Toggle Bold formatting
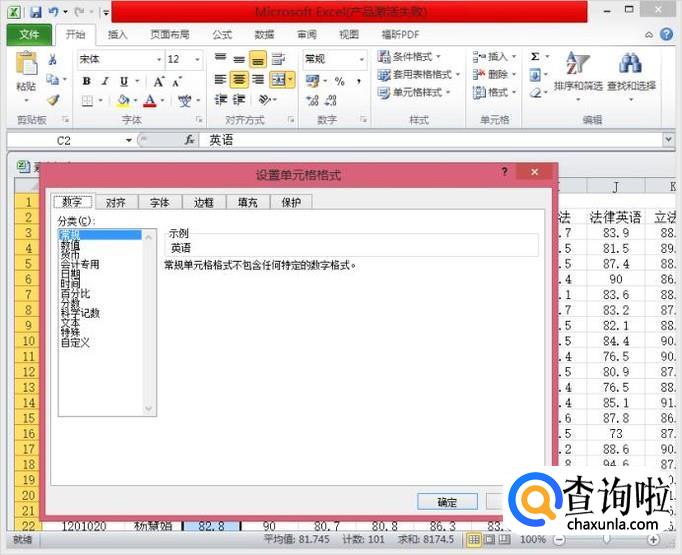 tap(87, 81)
